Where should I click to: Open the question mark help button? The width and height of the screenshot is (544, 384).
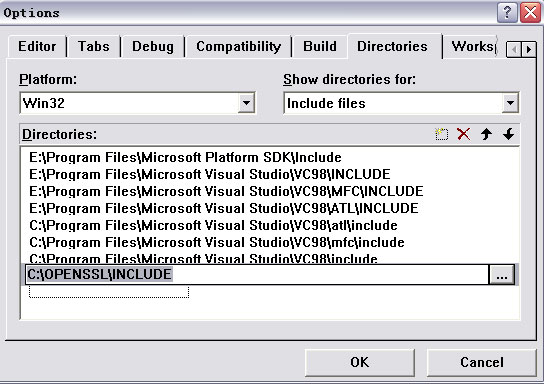(x=507, y=13)
